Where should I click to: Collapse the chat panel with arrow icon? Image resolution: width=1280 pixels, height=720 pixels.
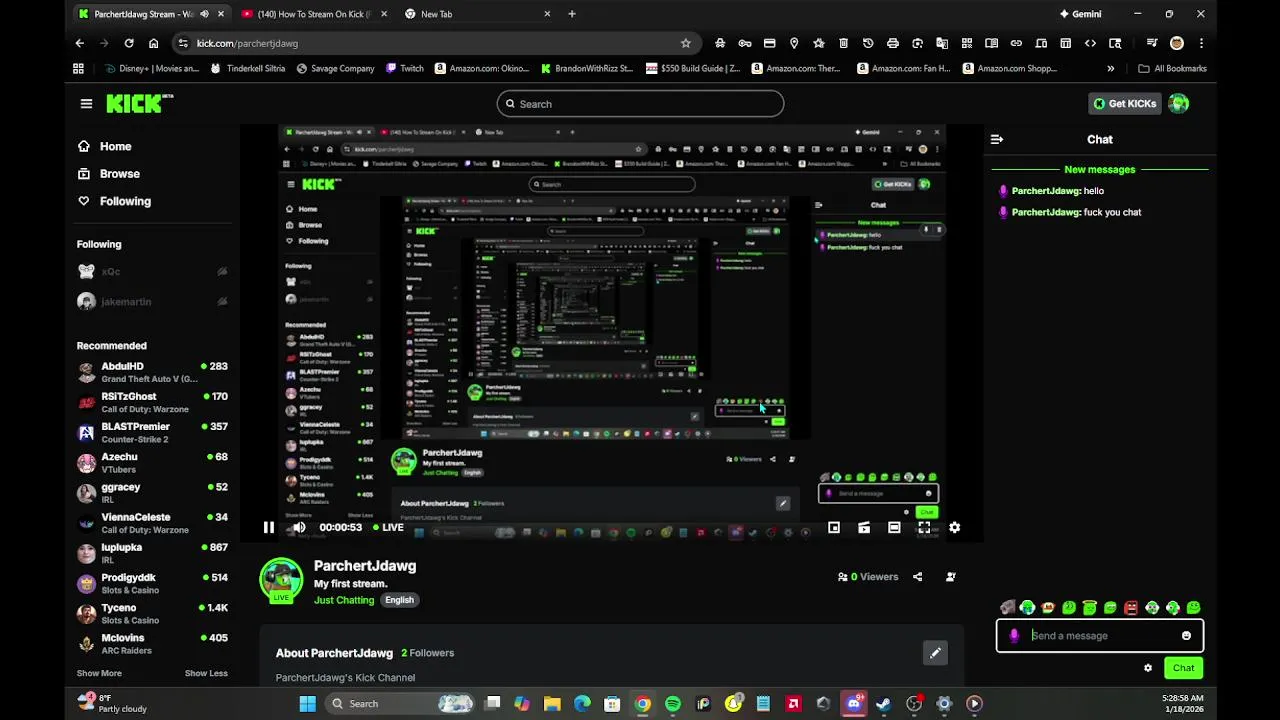tap(996, 140)
